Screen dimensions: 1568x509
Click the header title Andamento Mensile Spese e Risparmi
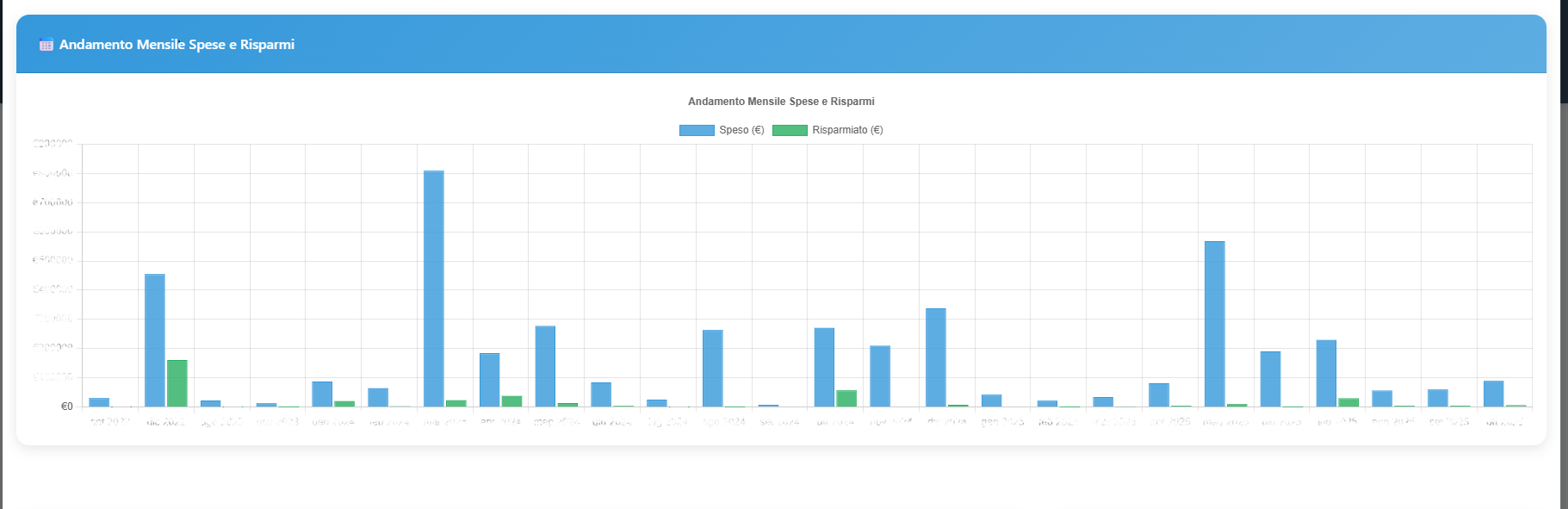click(x=177, y=45)
